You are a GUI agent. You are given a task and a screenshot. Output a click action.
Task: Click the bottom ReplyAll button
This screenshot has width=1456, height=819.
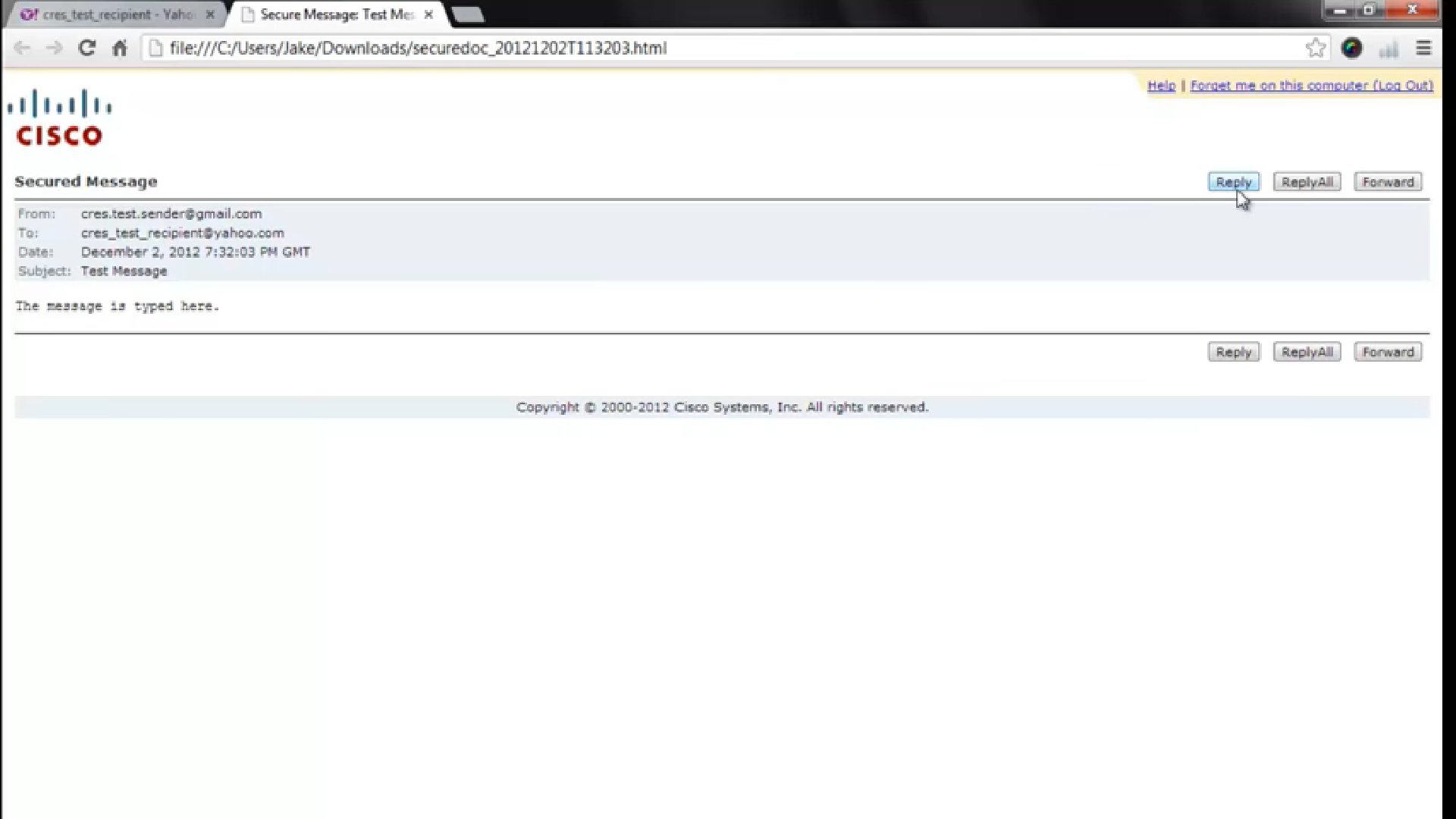coord(1307,352)
